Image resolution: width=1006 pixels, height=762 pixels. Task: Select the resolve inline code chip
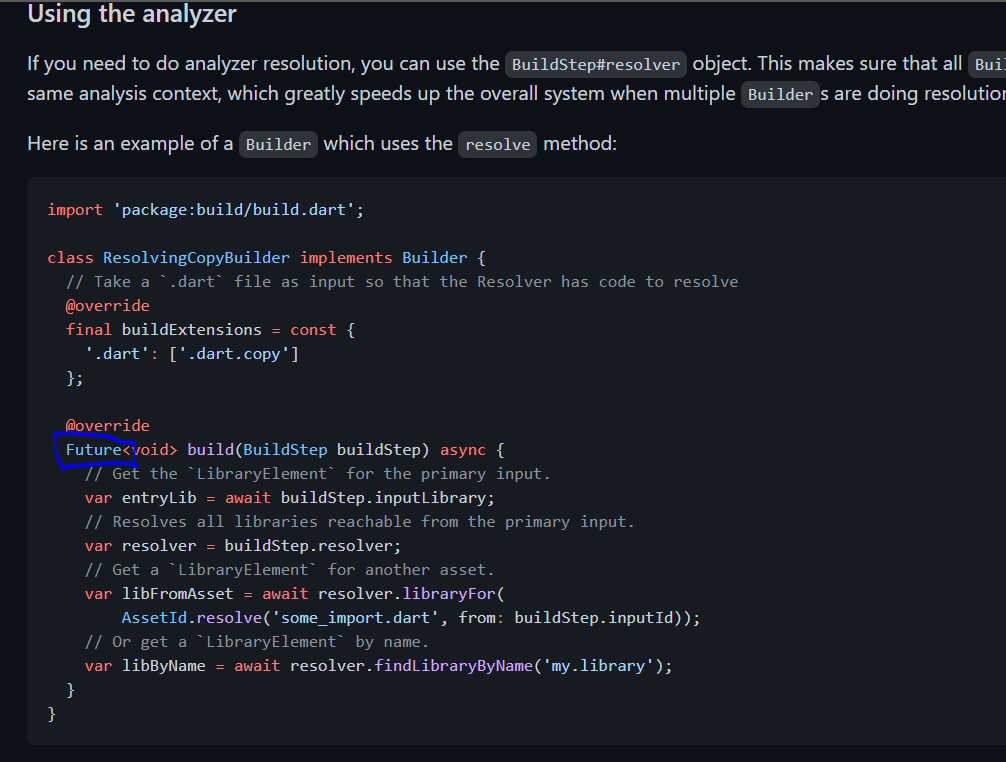497,144
